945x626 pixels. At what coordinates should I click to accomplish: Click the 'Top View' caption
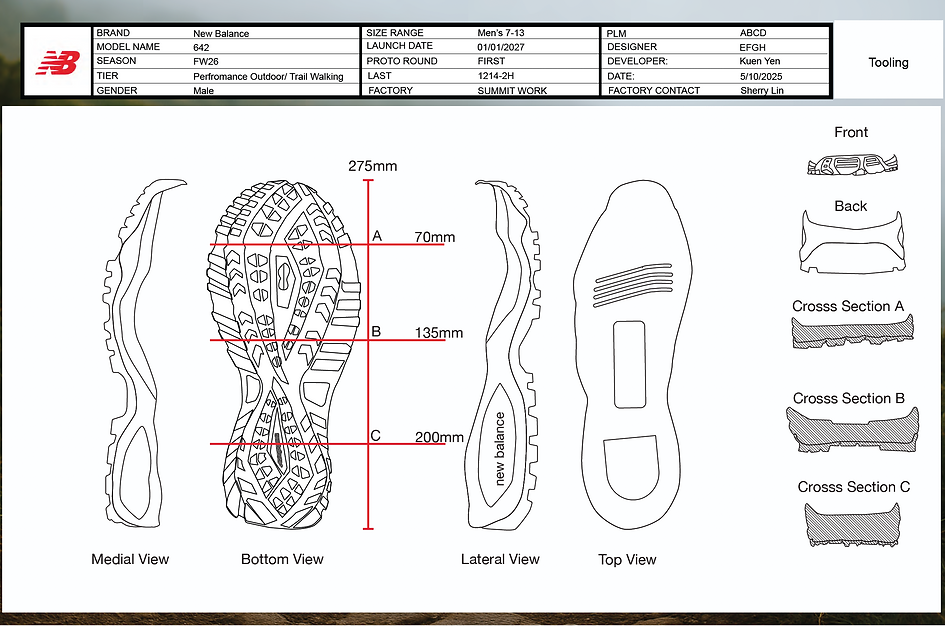click(x=627, y=560)
